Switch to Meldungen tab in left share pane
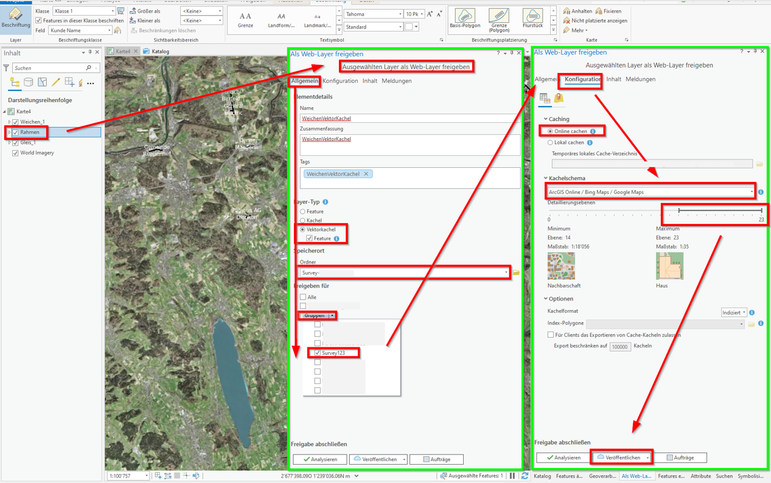This screenshot has height=483, width=771. pyautogui.click(x=396, y=81)
